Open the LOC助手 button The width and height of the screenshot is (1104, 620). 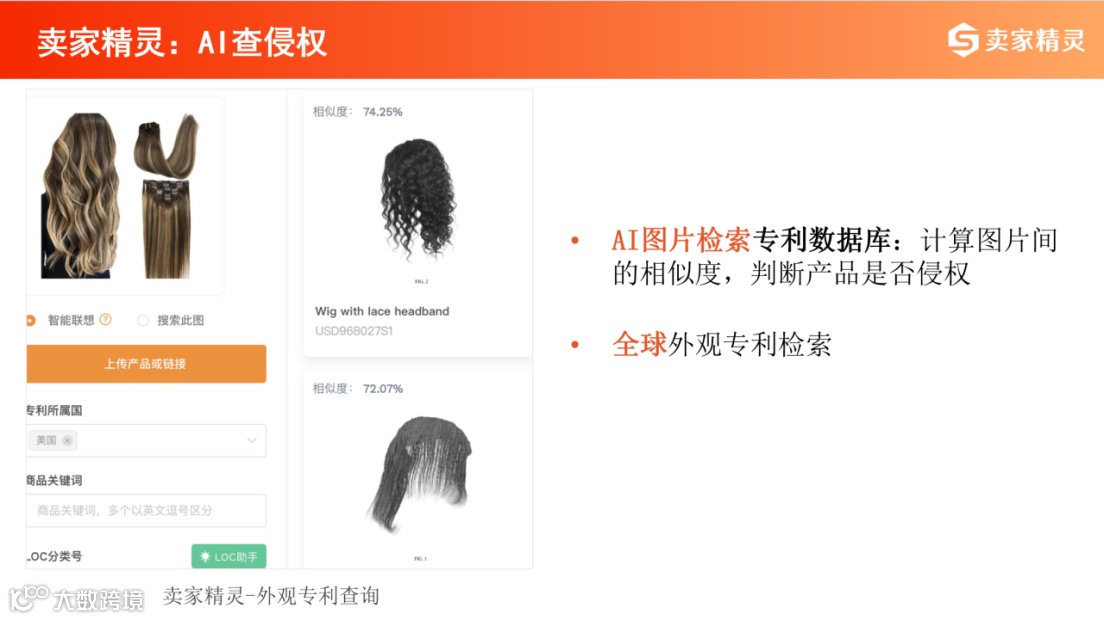click(229, 557)
